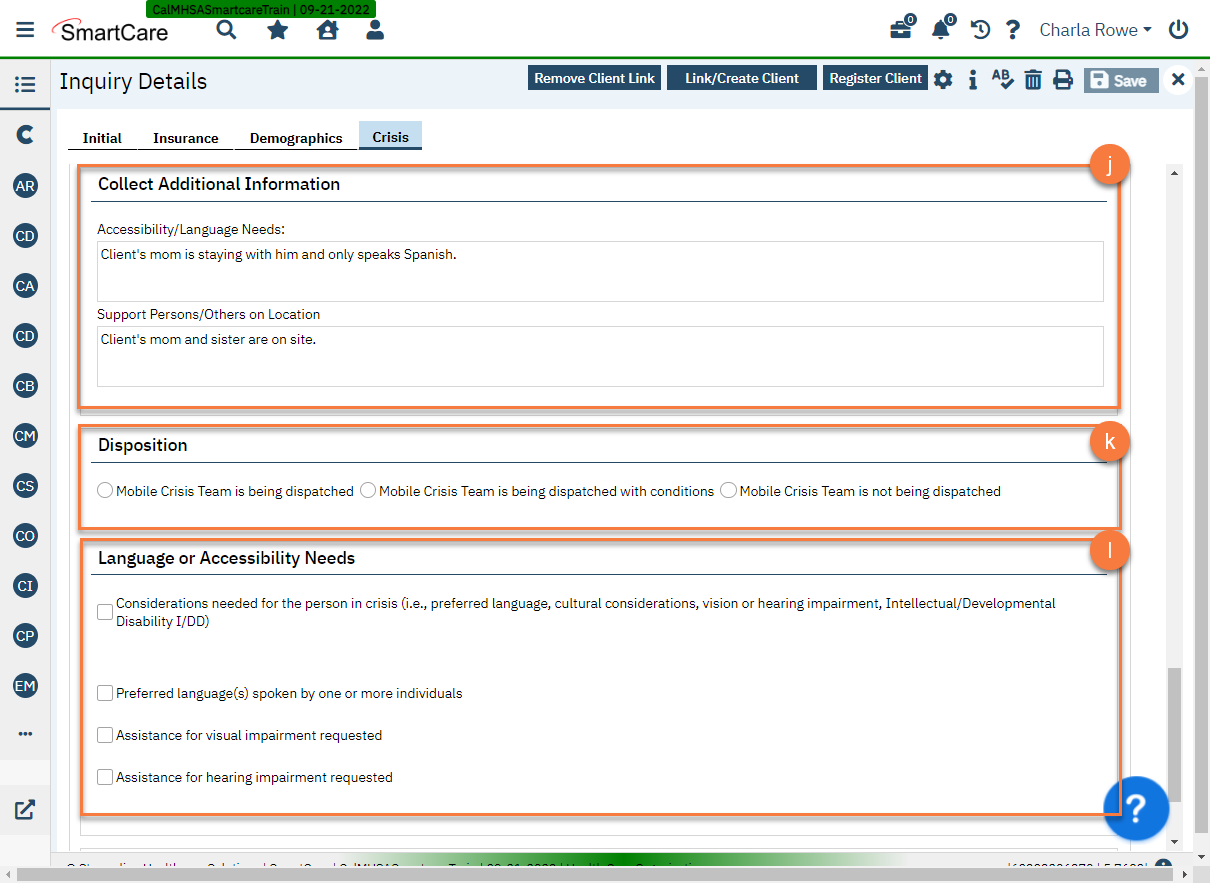The width and height of the screenshot is (1210, 883).
Task: Enable 'Preferred language(s) spoken by one or more individuals'
Action: 105,692
